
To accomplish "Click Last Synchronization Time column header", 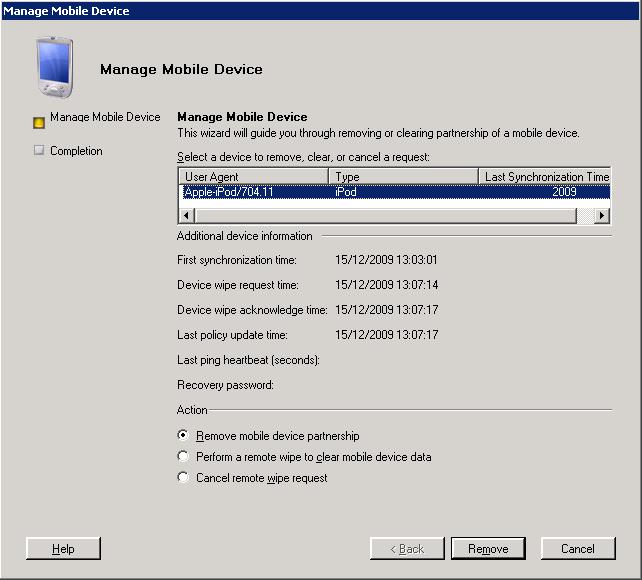I will (545, 177).
